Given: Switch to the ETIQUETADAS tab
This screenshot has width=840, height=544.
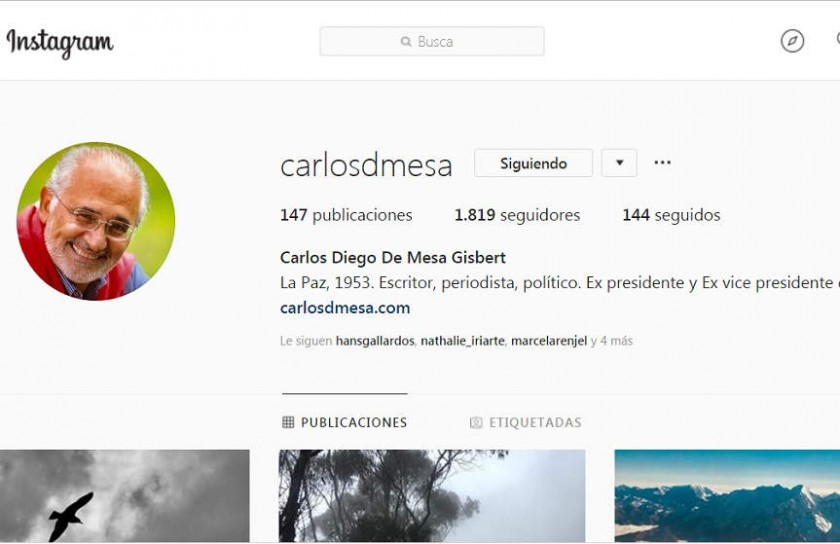Looking at the screenshot, I should click(526, 422).
